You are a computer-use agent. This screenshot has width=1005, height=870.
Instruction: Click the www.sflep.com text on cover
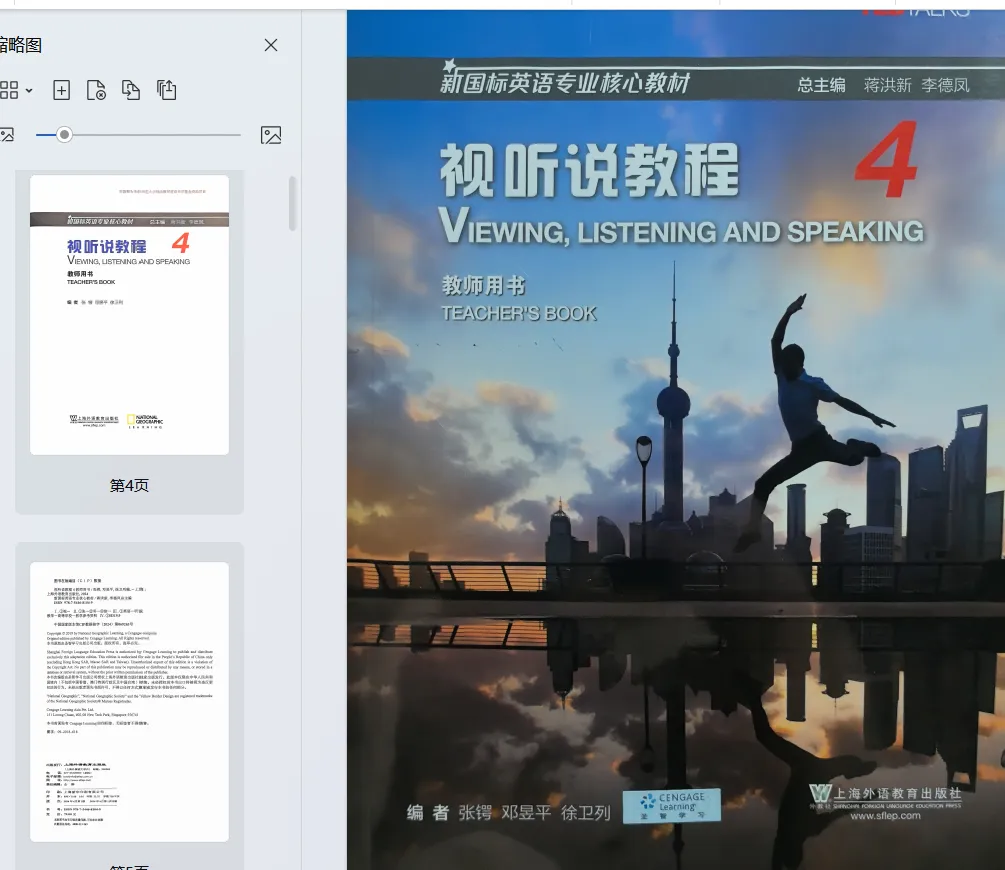pyautogui.click(x=885, y=816)
